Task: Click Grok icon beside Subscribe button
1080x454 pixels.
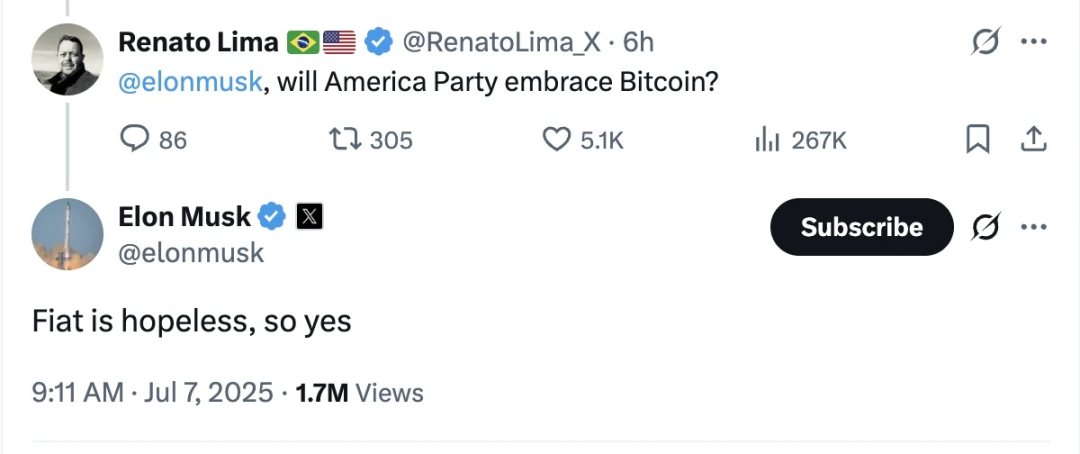Action: pyautogui.click(x=985, y=228)
